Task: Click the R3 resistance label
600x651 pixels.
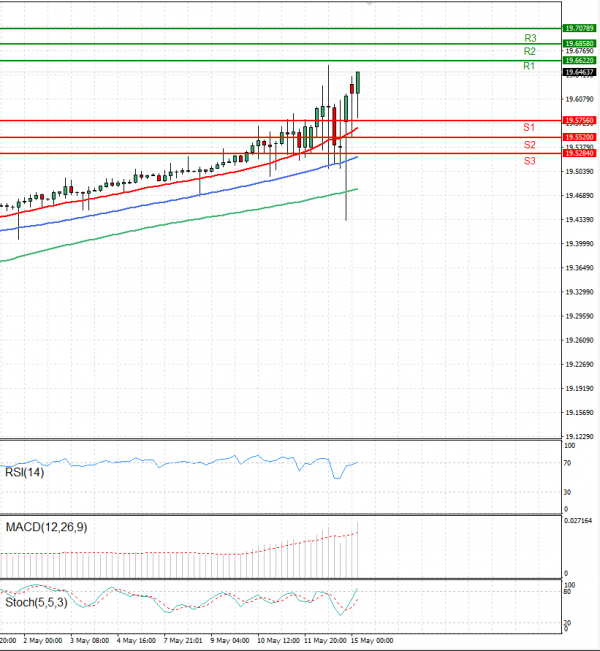Action: (530, 38)
